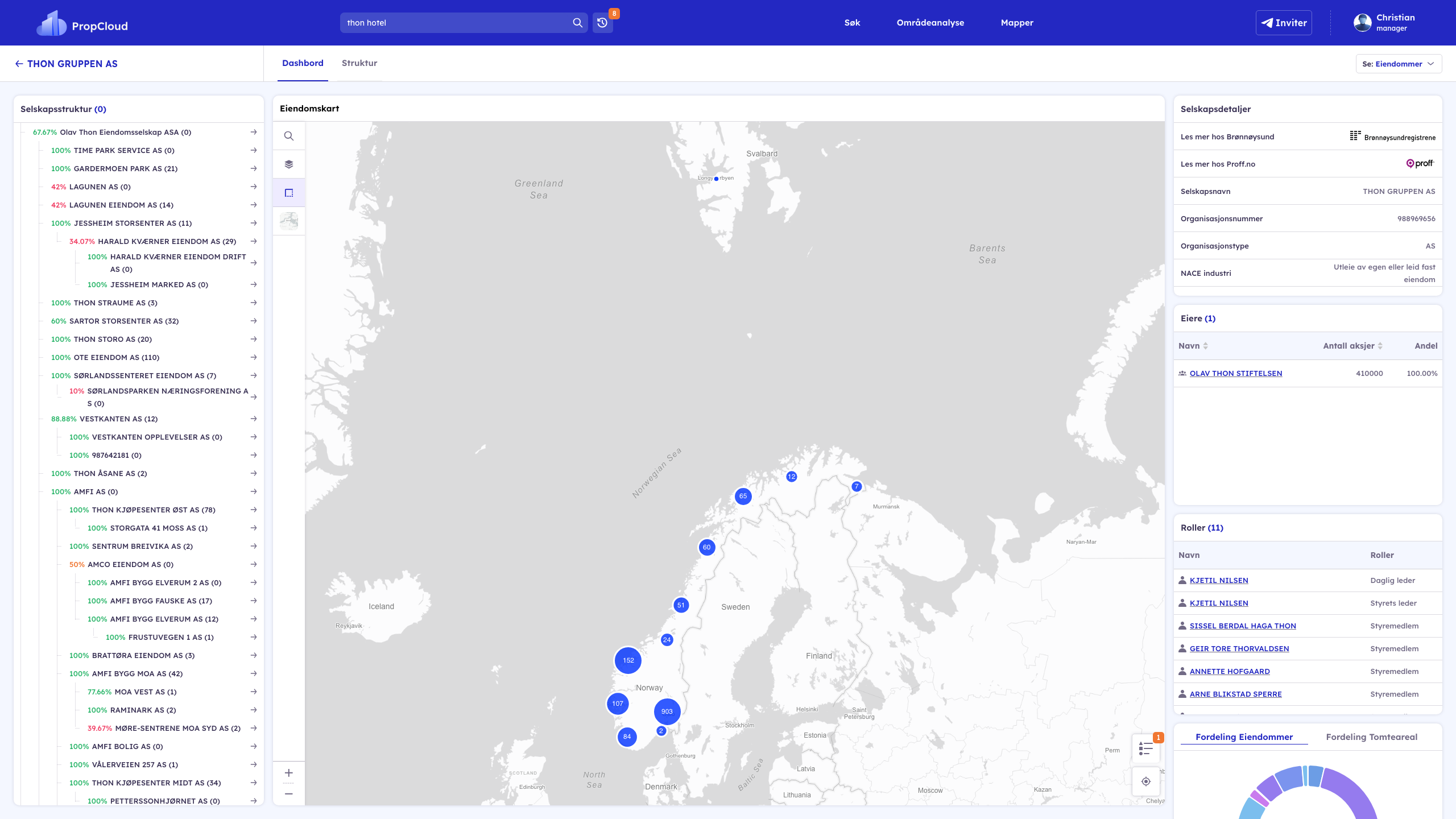Select HARALD KVÆRNER EIENDOM AS (29) row
1456x819 pixels.
(x=167, y=241)
